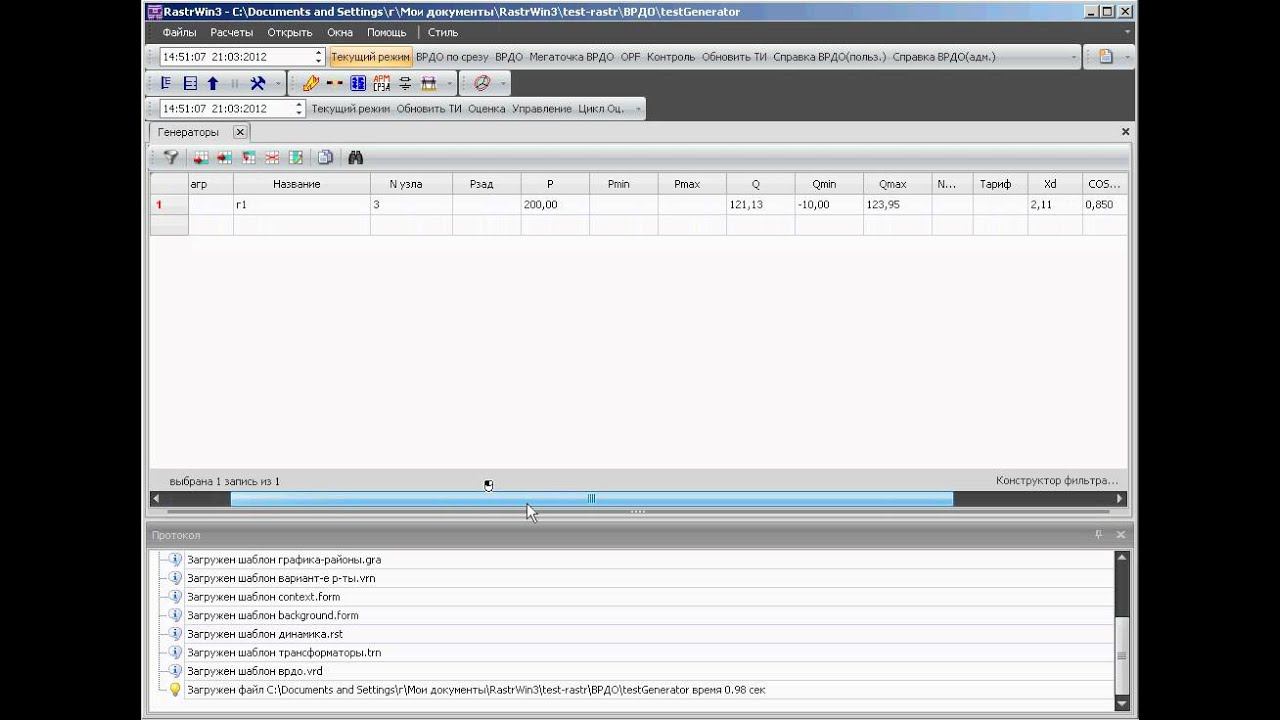Click the document icon at top right

pyautogui.click(x=1106, y=57)
